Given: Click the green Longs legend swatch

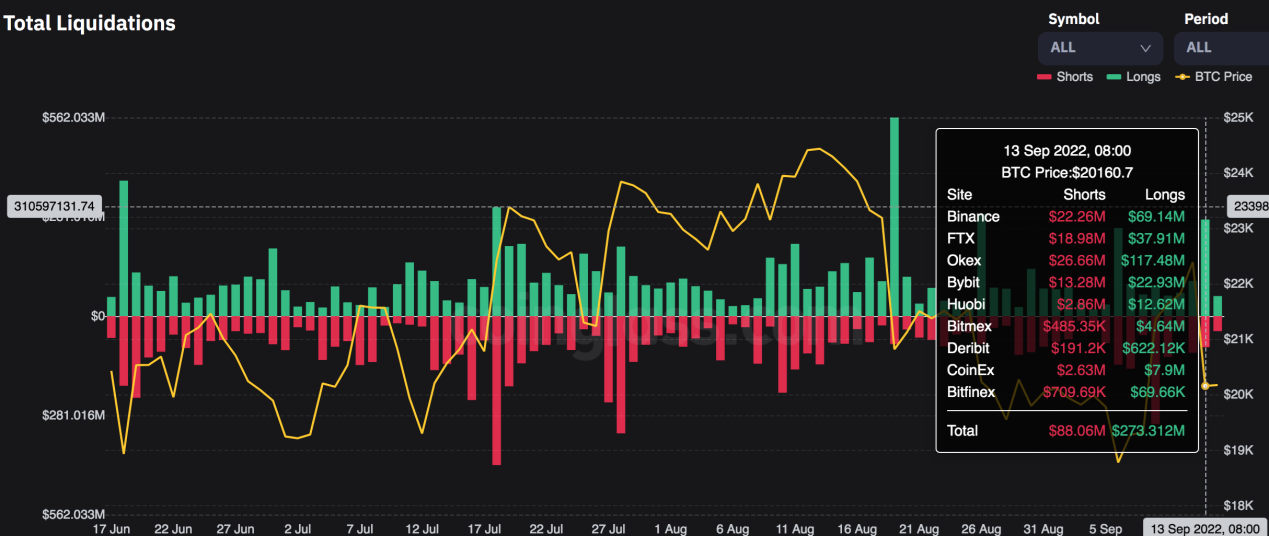Looking at the screenshot, I should coord(1113,77).
